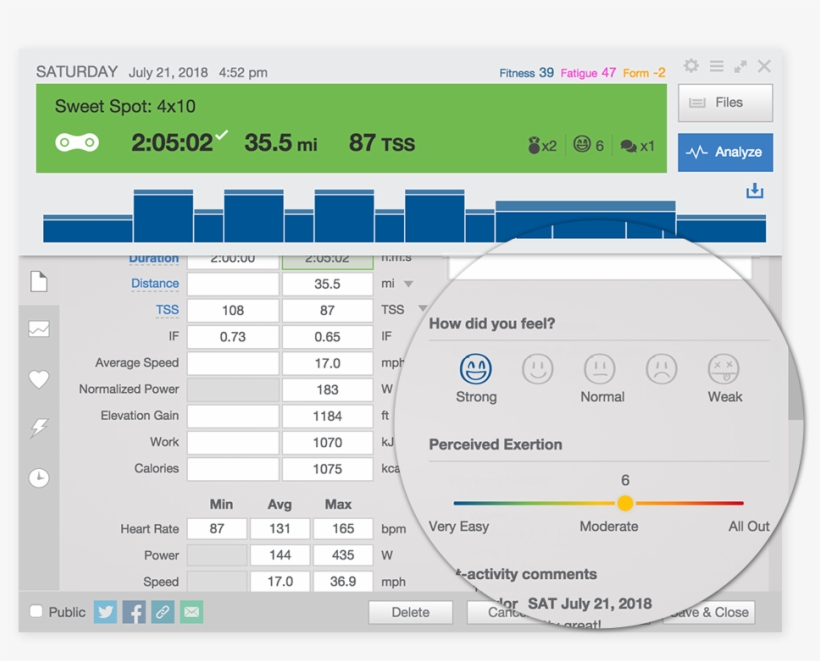Expand the TSS type dropdown
This screenshot has width=820, height=661.
click(422, 309)
